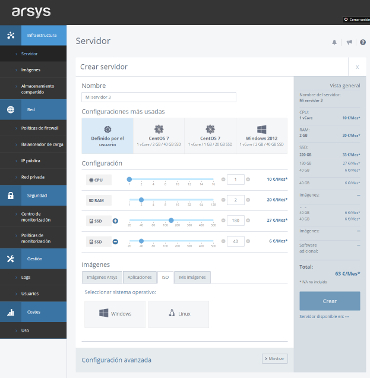Select the Windows 2012 preset card
Screen dimensions: 370x378
[x=262, y=136]
